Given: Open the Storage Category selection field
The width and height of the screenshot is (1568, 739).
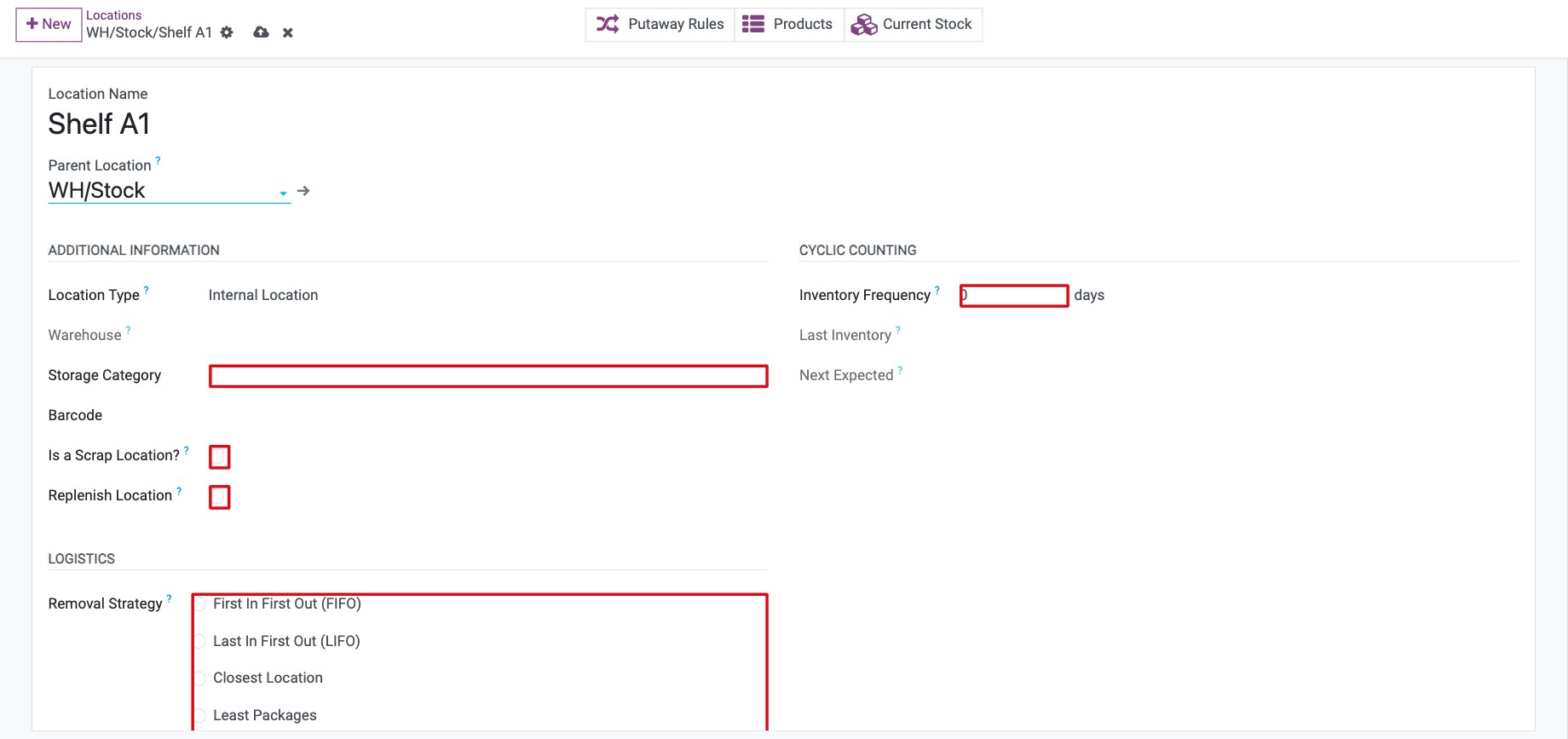Looking at the screenshot, I should point(488,376).
